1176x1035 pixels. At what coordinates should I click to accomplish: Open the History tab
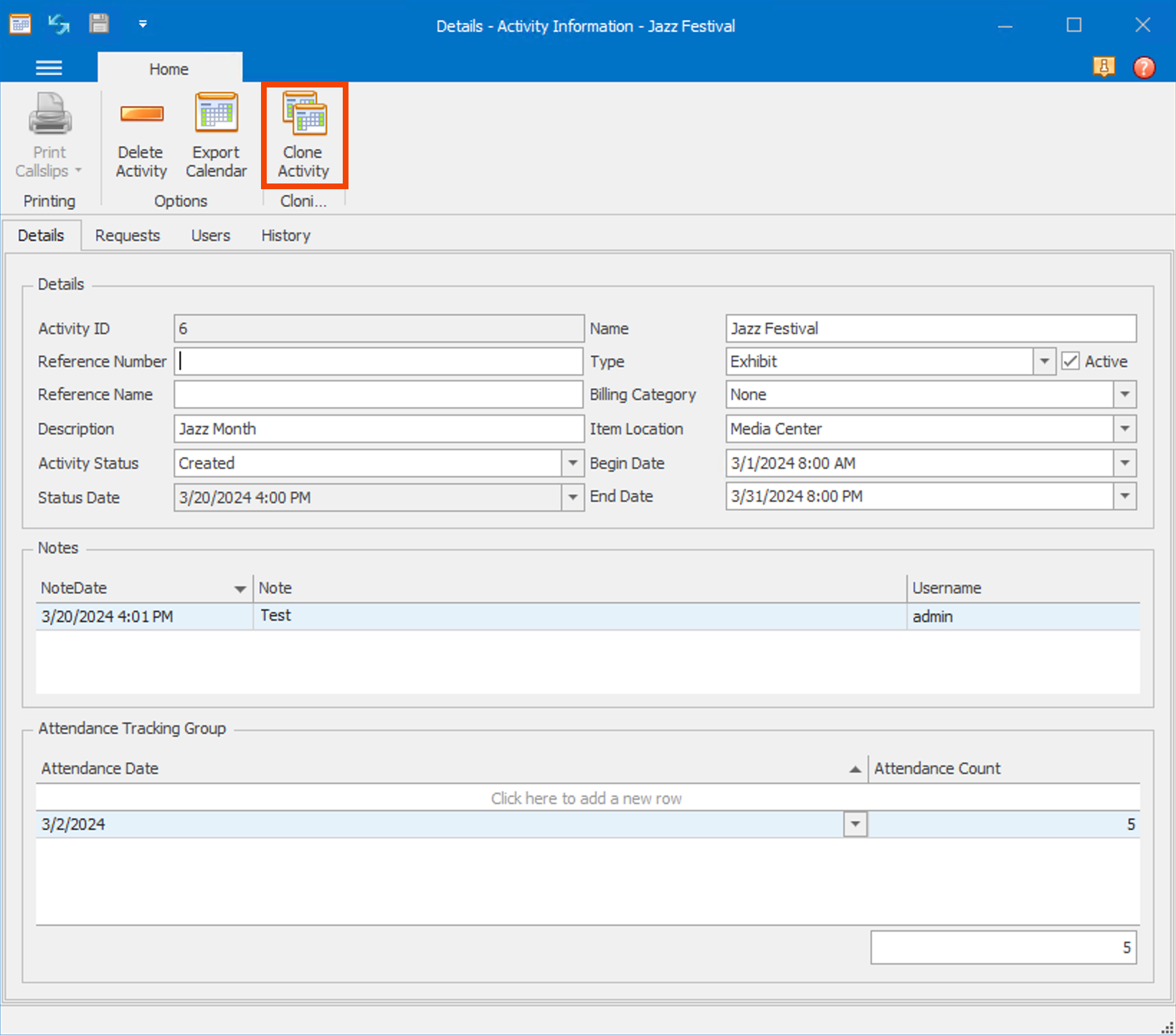[285, 236]
